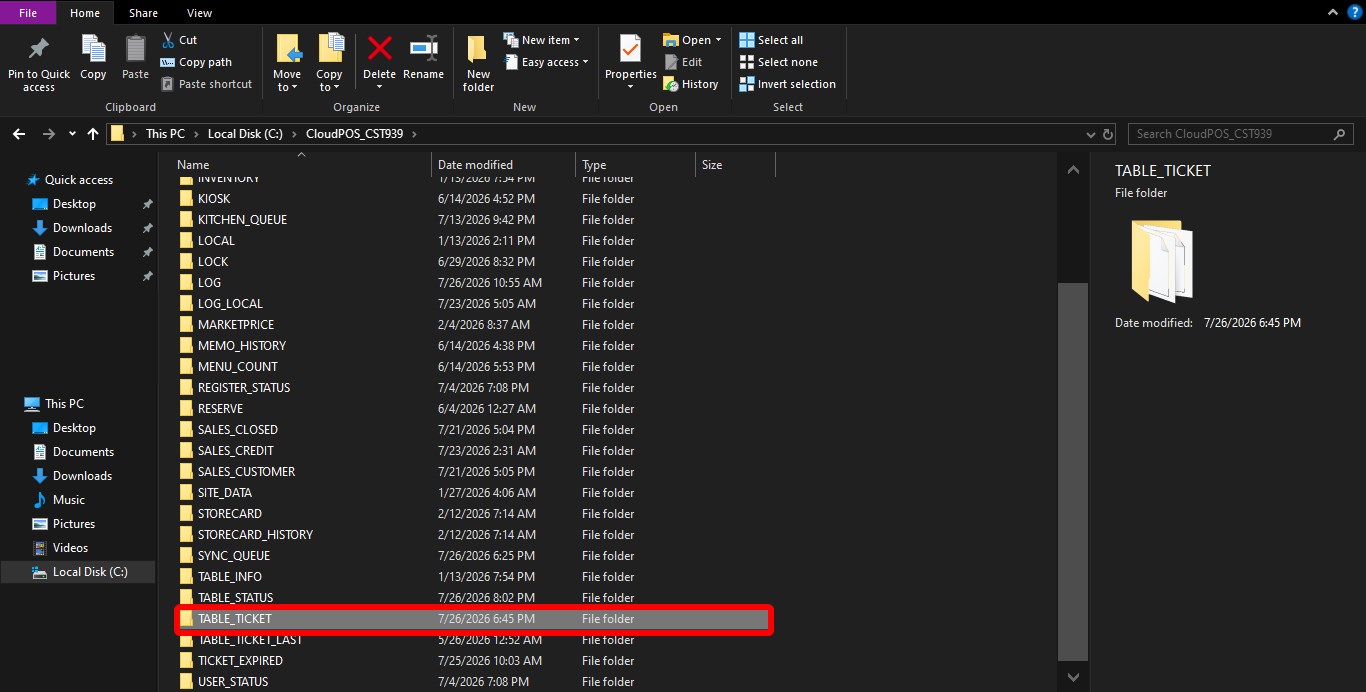This screenshot has height=692, width=1366.
Task: Click Copy path in Clipboard group
Action: [x=196, y=62]
